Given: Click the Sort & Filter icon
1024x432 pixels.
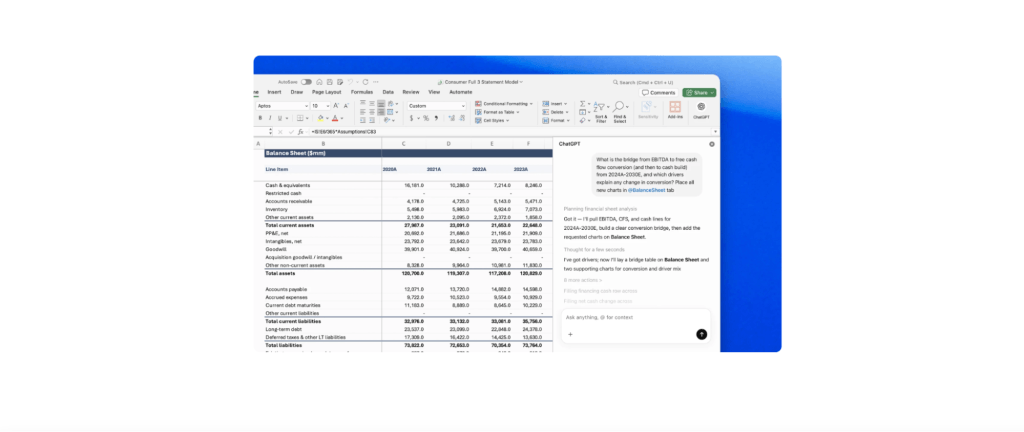Looking at the screenshot, I should click(599, 107).
